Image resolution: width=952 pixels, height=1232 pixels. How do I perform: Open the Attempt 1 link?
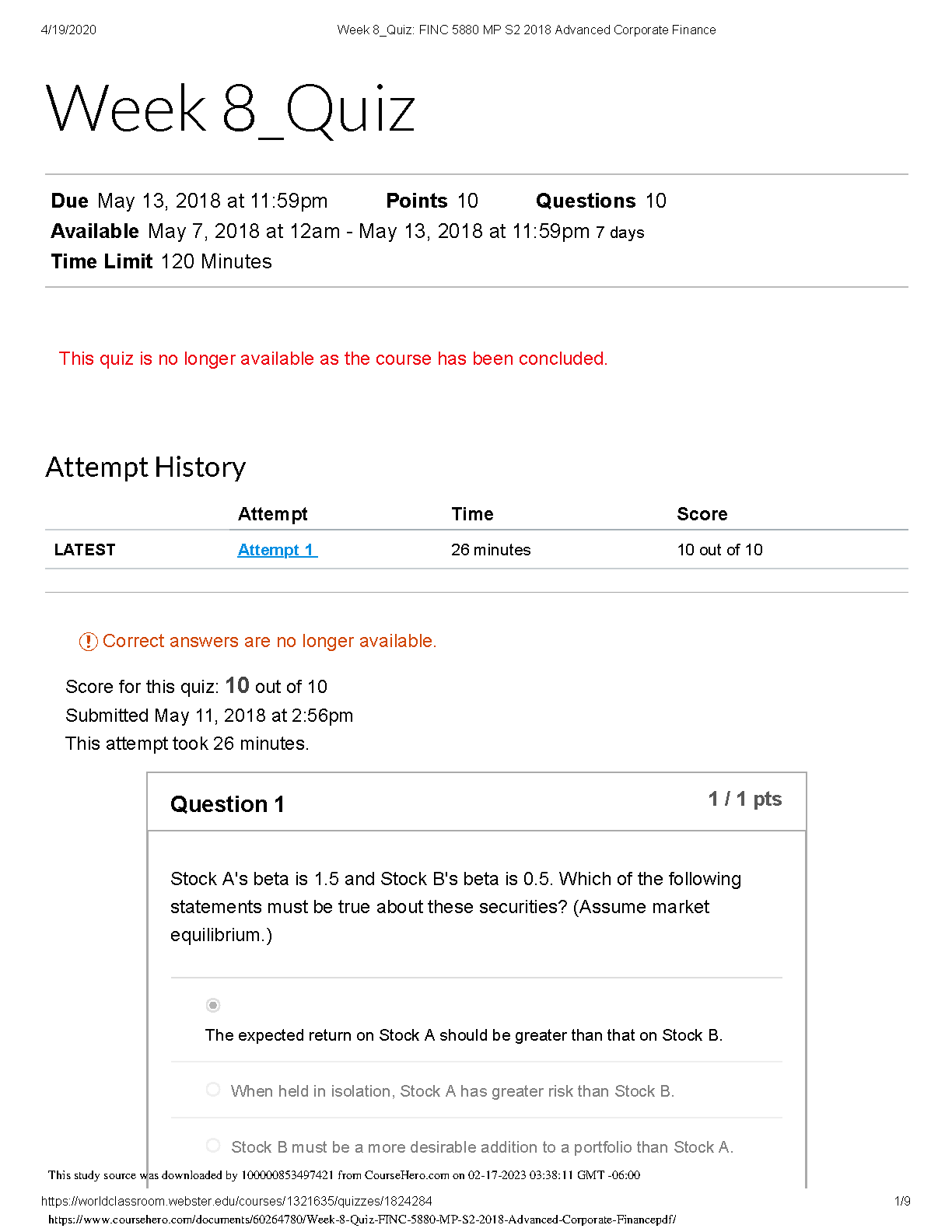[277, 550]
